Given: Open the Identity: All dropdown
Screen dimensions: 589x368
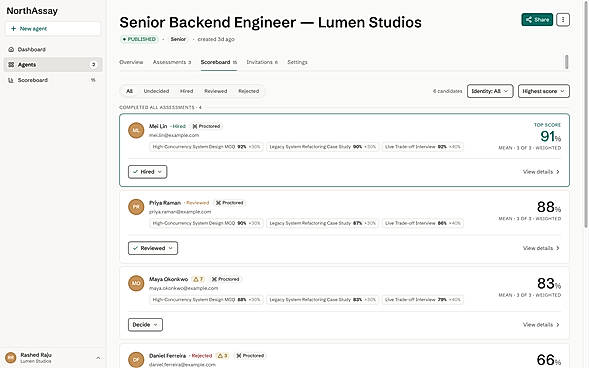Looking at the screenshot, I should (490, 91).
